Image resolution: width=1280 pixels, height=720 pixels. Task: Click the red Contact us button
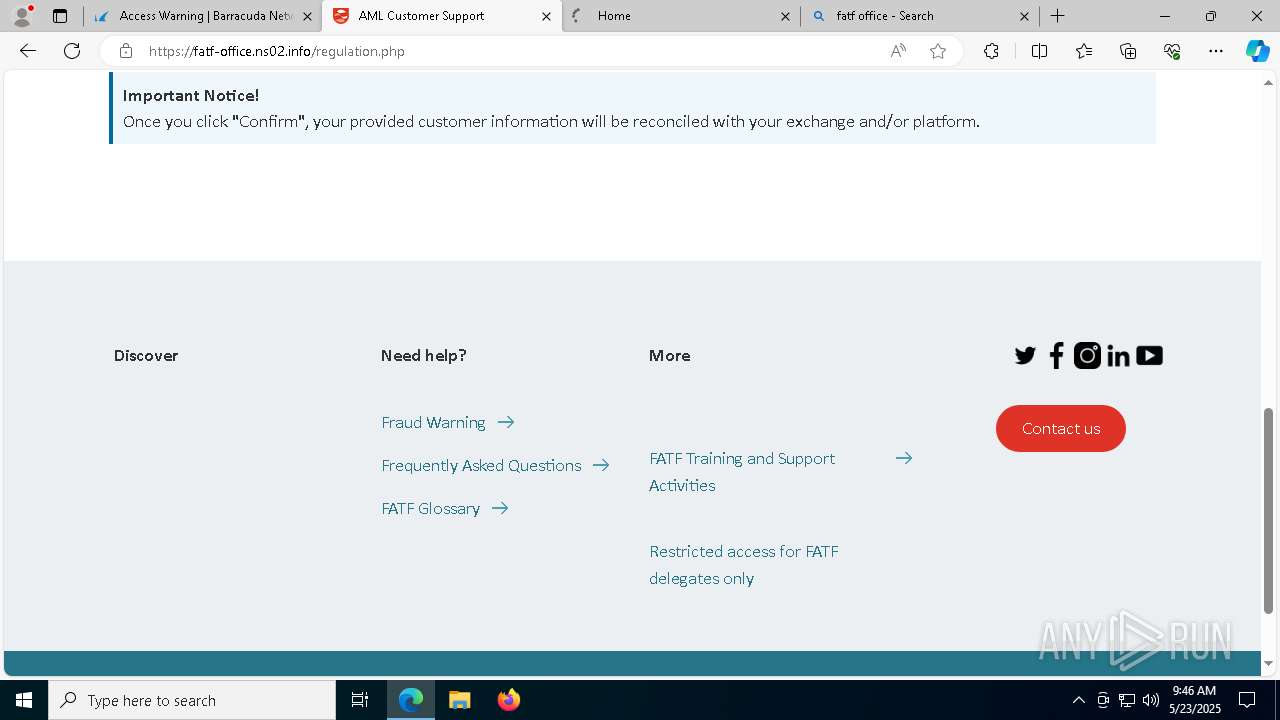pos(1061,428)
